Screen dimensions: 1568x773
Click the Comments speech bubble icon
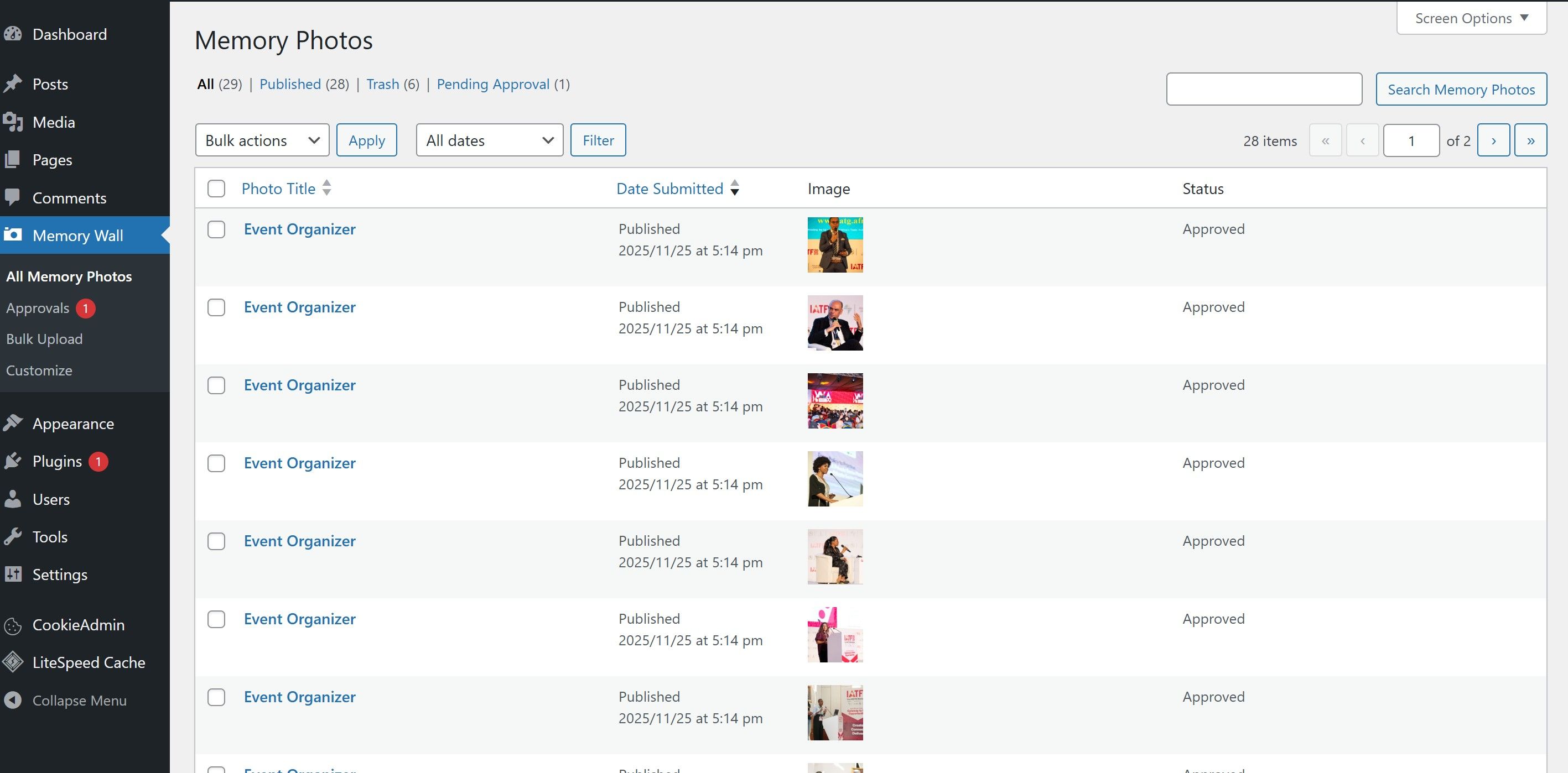pos(13,197)
